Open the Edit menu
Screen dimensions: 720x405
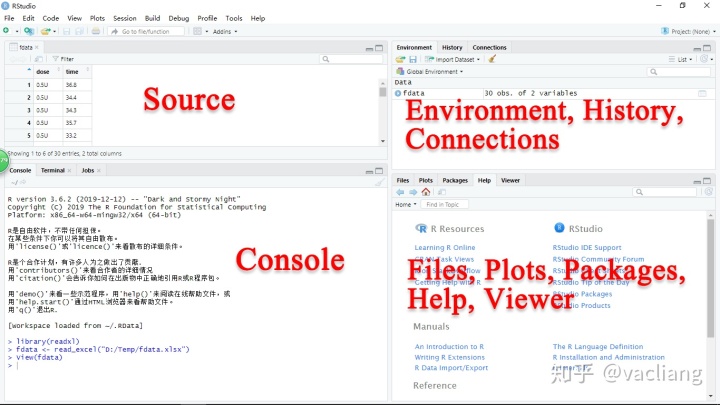pyautogui.click(x=28, y=18)
